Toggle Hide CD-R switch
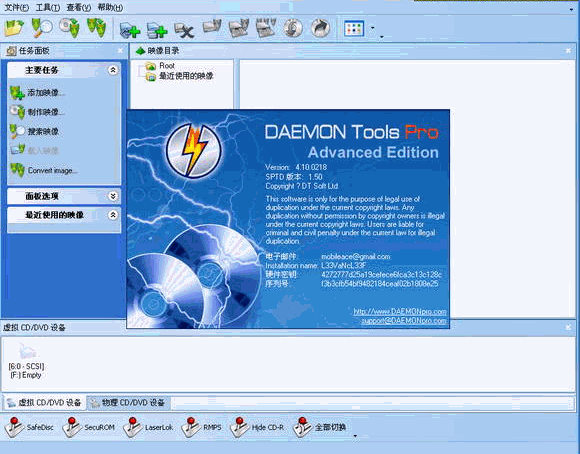 coord(257,427)
